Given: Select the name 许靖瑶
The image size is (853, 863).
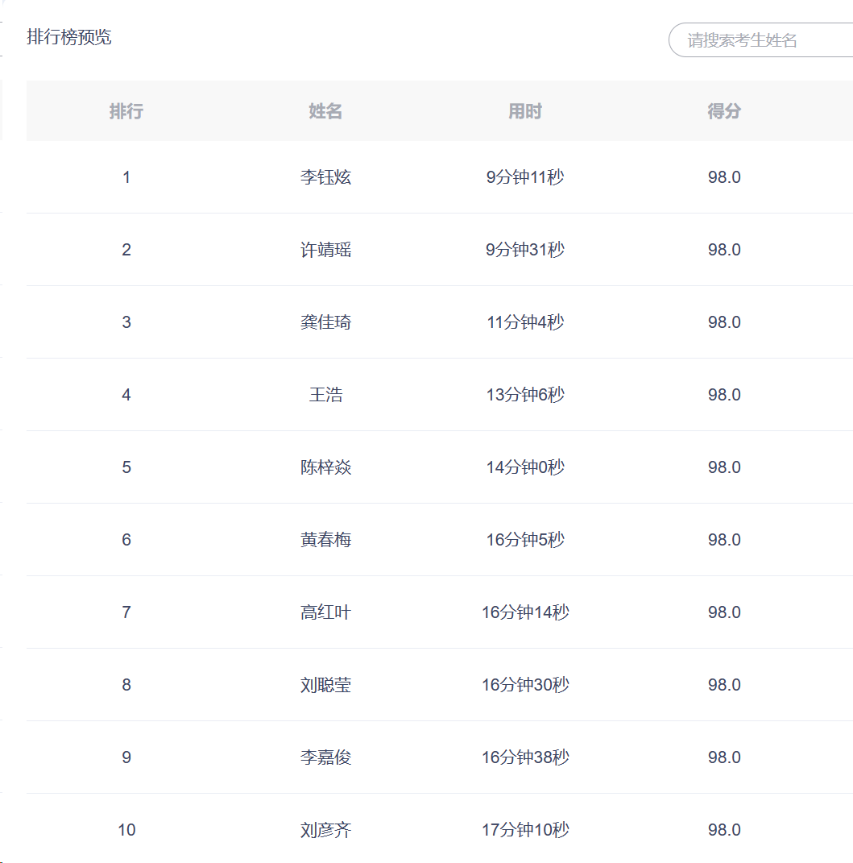Looking at the screenshot, I should (x=326, y=249).
